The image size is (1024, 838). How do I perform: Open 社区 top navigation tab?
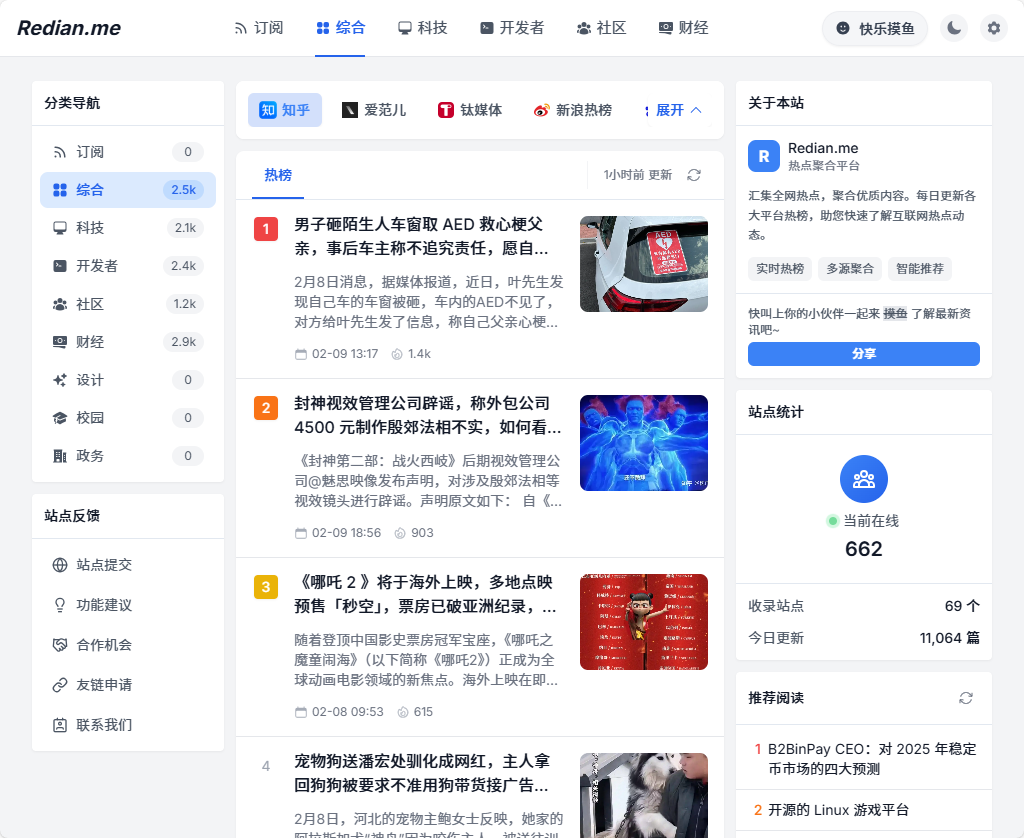601,28
